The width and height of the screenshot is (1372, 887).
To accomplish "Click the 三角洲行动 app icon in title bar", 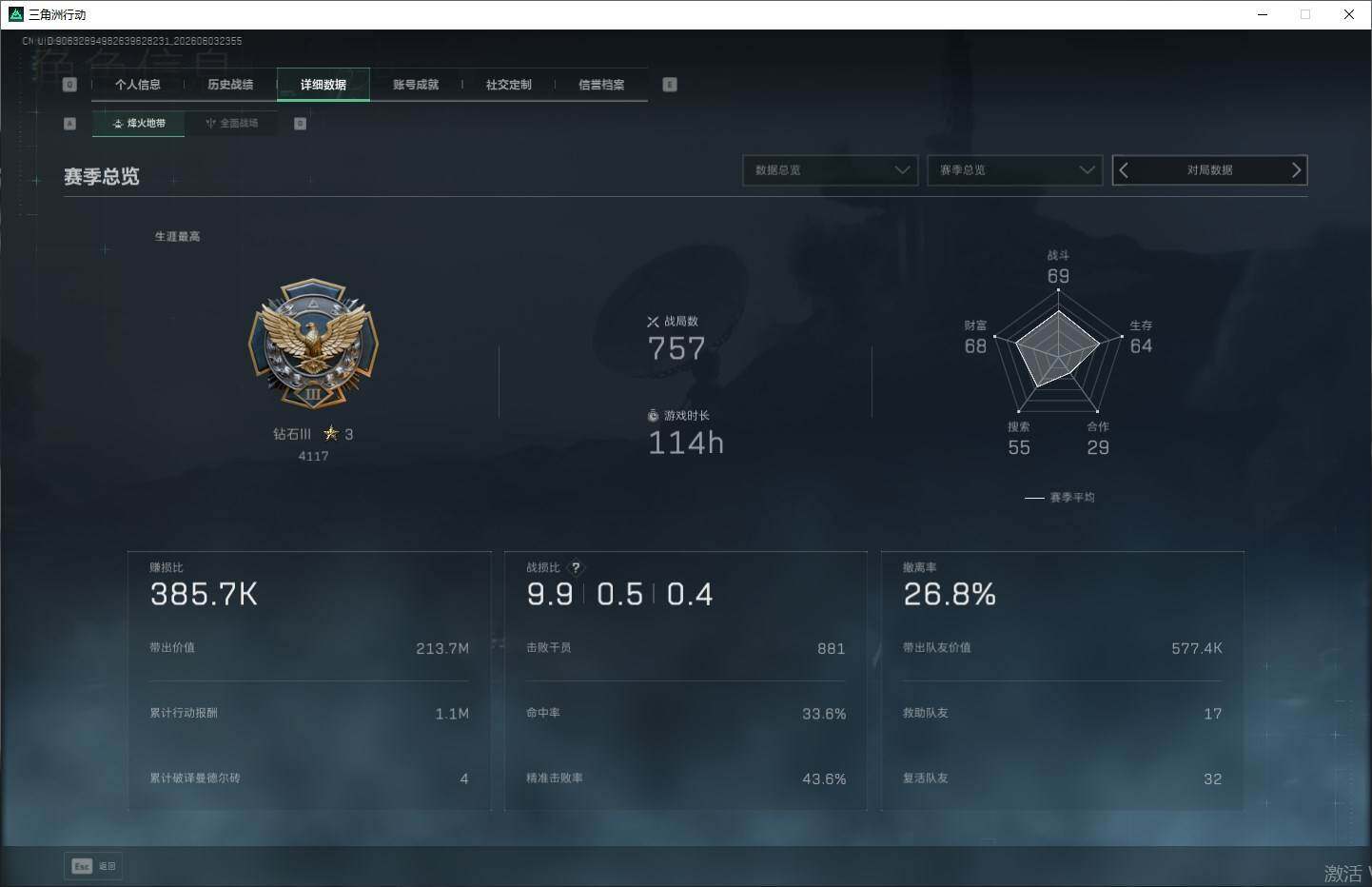I will point(15,14).
